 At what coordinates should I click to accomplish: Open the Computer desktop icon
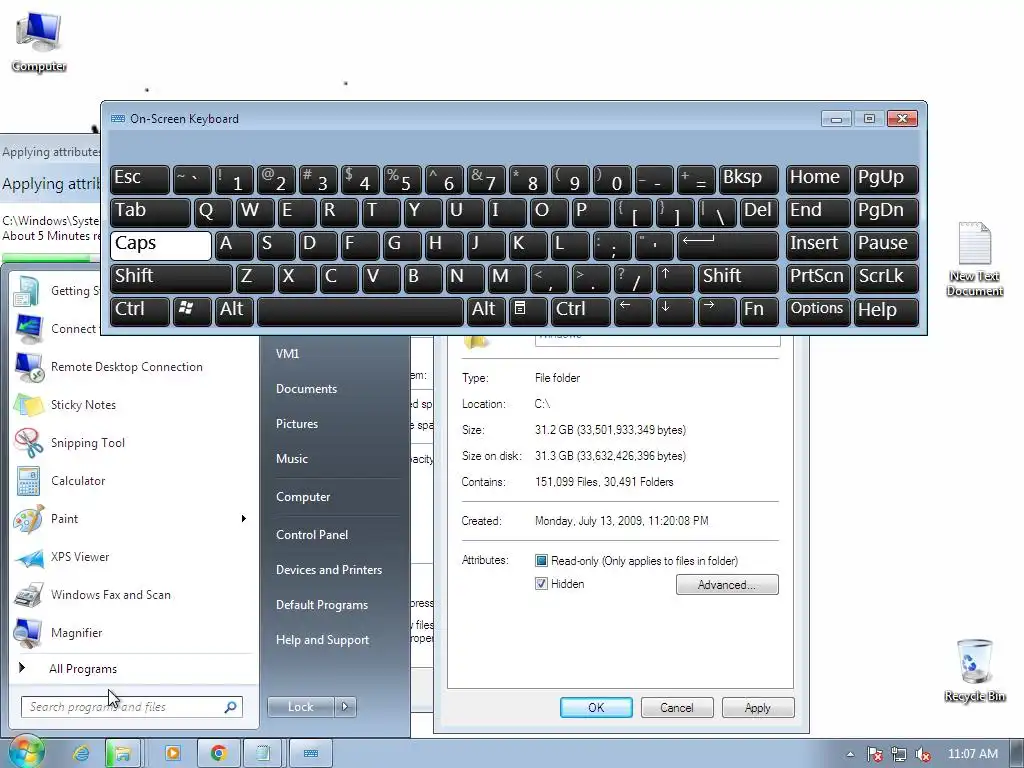pos(39,40)
